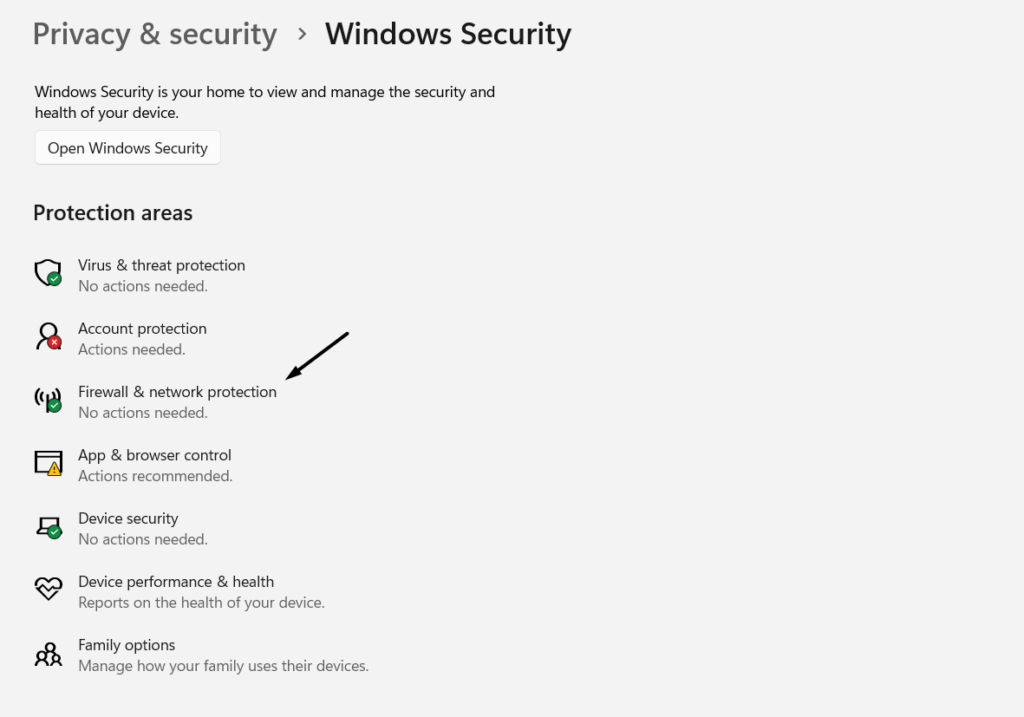Select Device security label
Image resolution: width=1024 pixels, height=717 pixels.
pyautogui.click(x=128, y=518)
